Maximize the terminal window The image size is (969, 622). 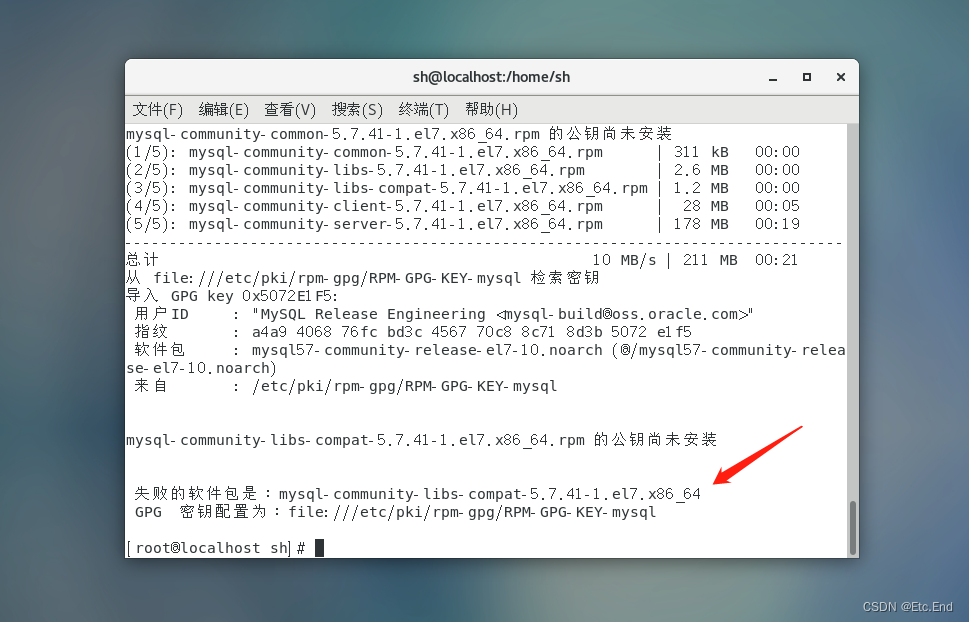[806, 77]
